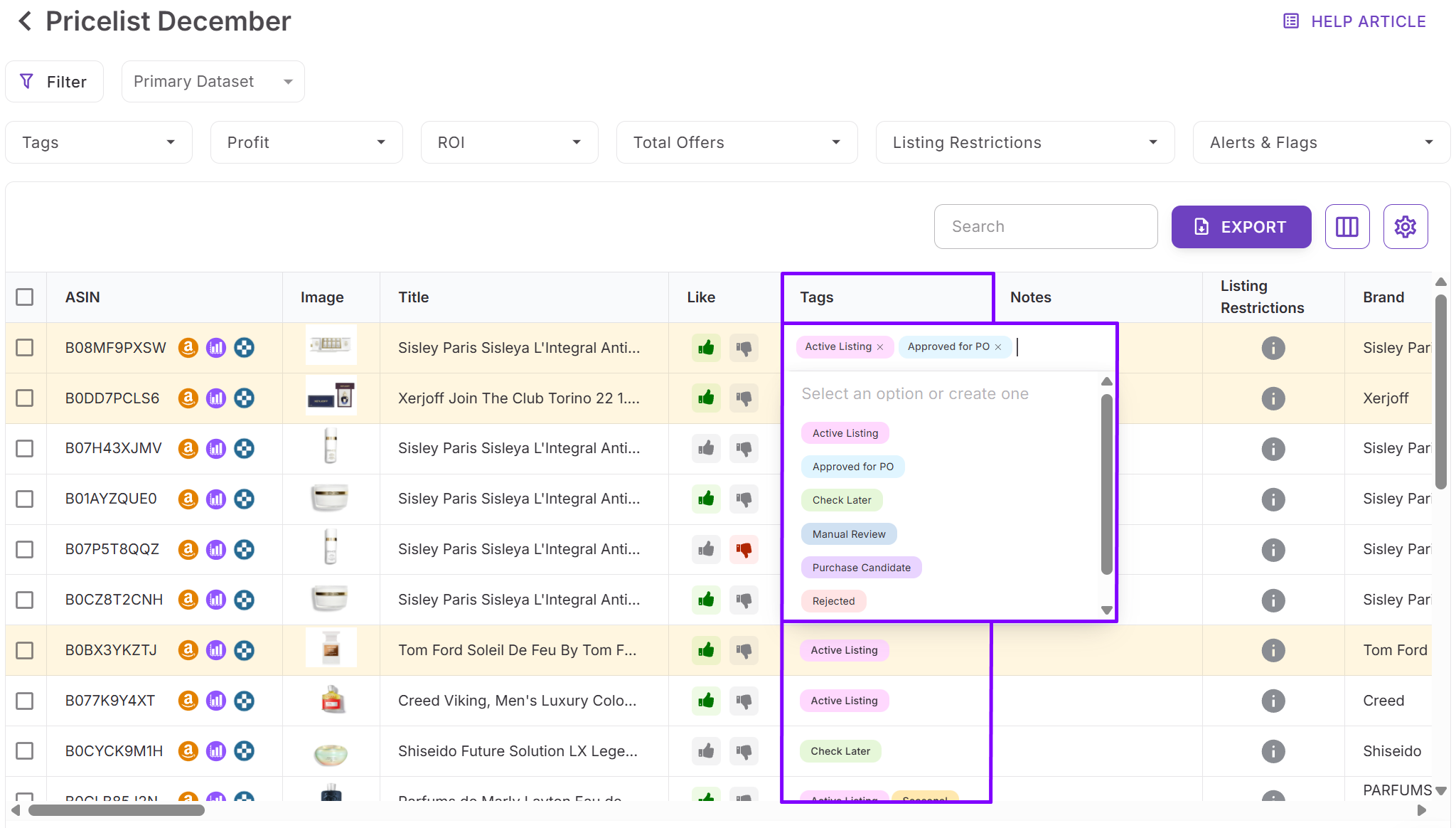Tick the checkbox for B01AYZQUE0
The image size is (1456, 828).
(x=25, y=499)
